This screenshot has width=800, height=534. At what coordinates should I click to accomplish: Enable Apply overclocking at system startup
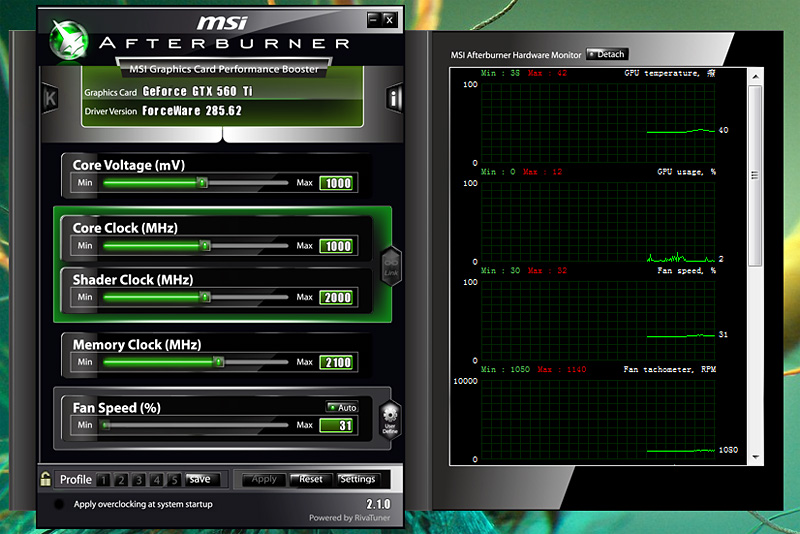click(59, 504)
